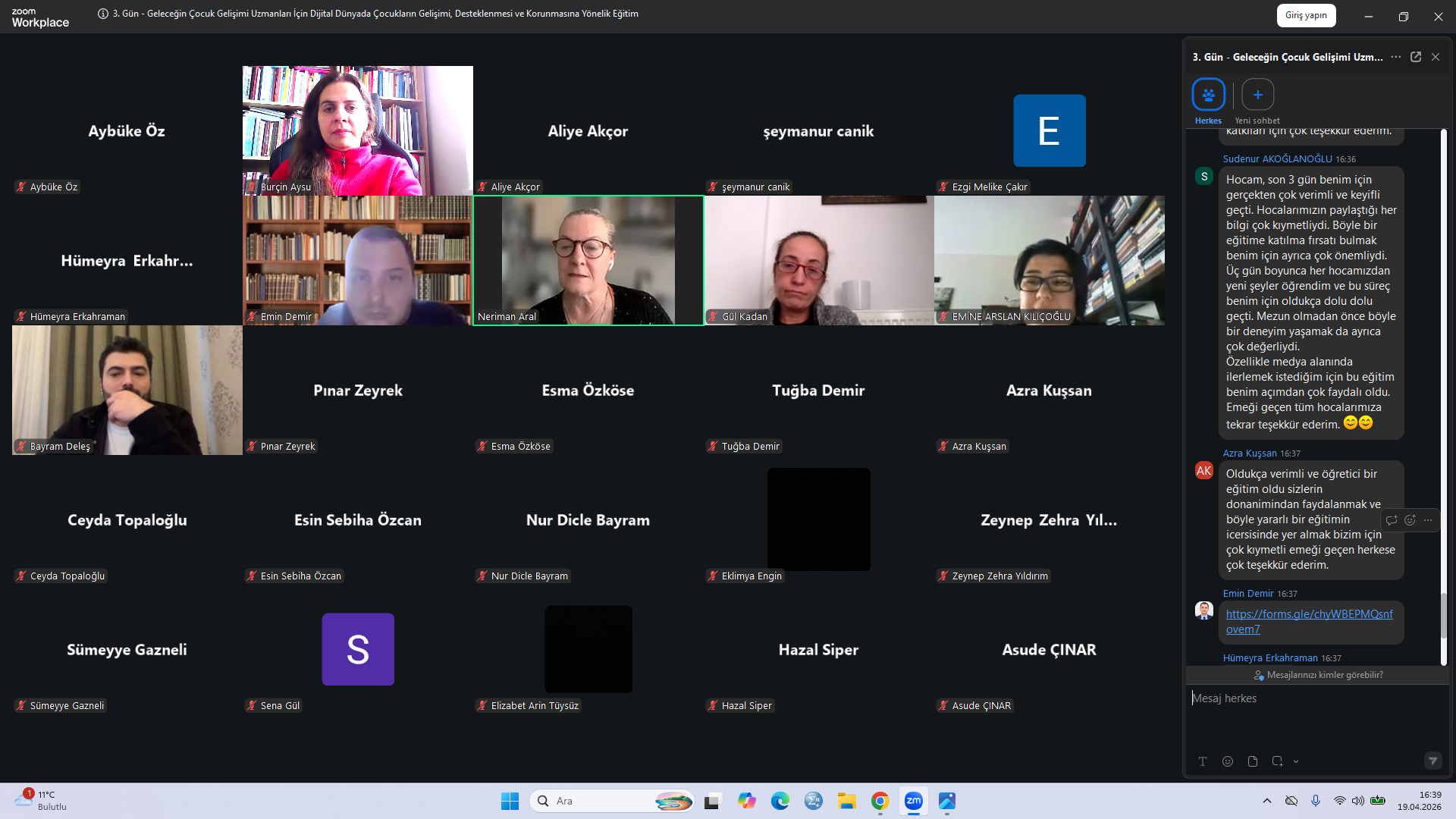Select Neriman Aral's active speaker video
The height and width of the screenshot is (819, 1456).
(x=588, y=260)
